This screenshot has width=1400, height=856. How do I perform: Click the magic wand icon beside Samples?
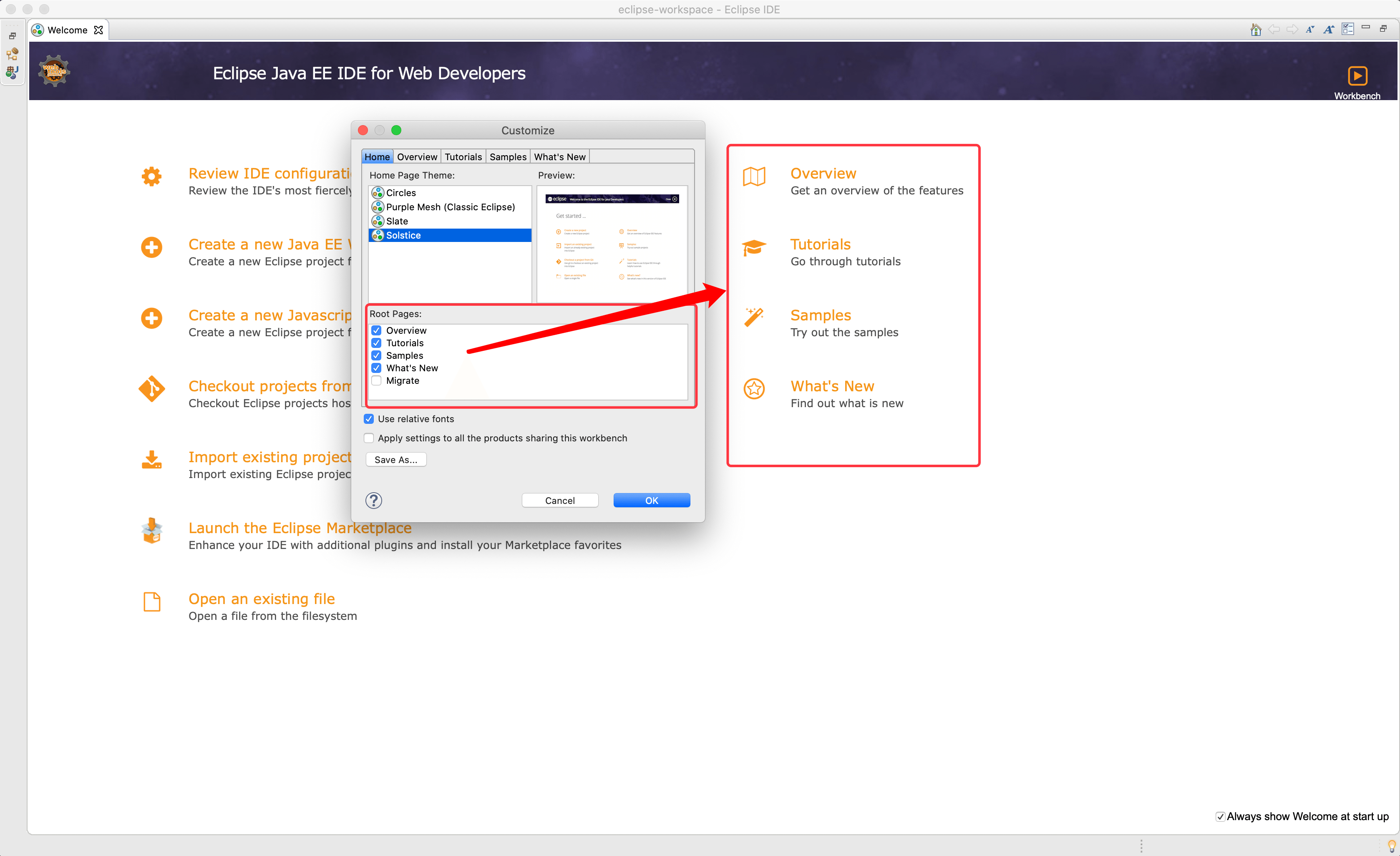(x=754, y=317)
